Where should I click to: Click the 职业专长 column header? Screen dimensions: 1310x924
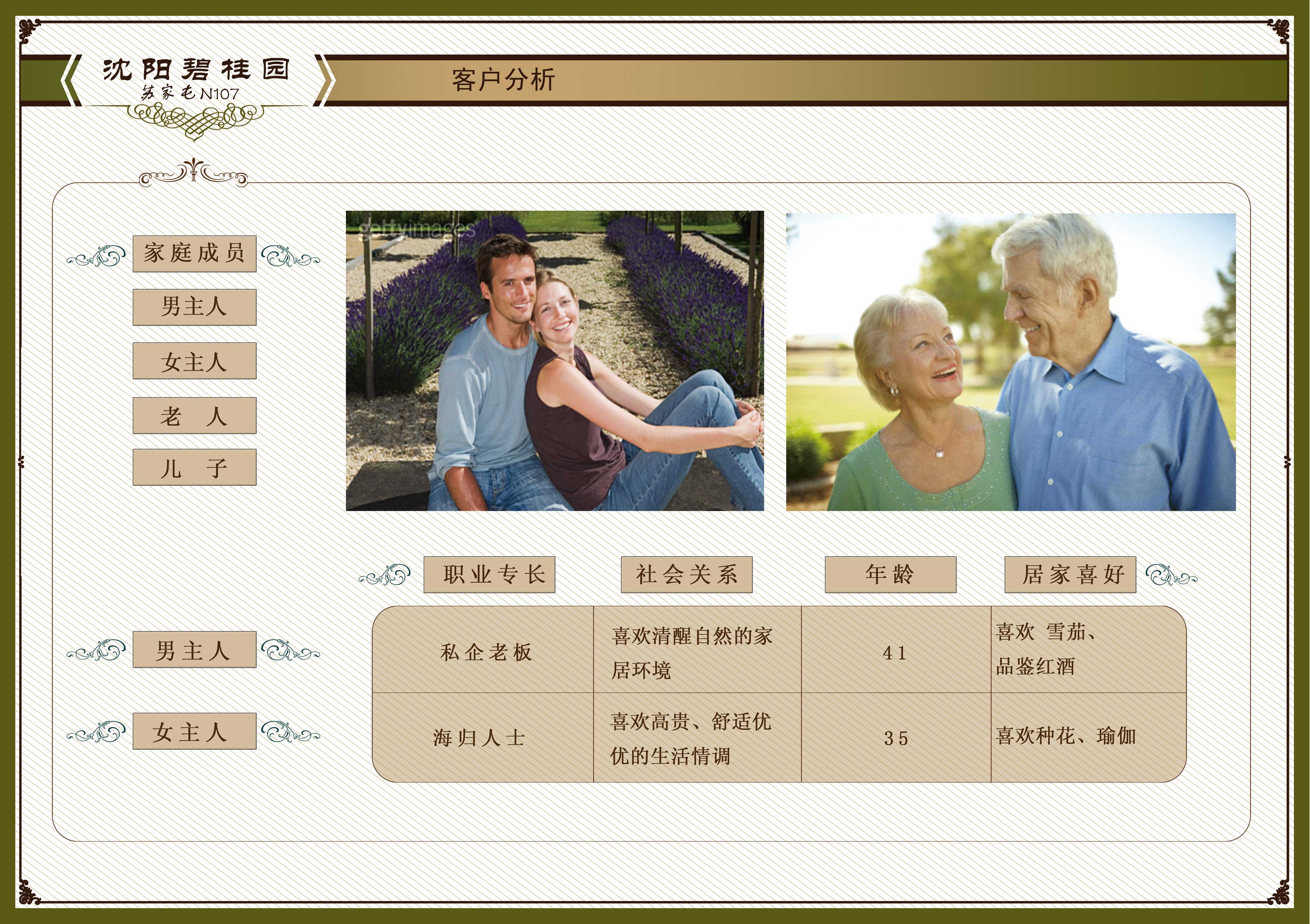tap(489, 574)
